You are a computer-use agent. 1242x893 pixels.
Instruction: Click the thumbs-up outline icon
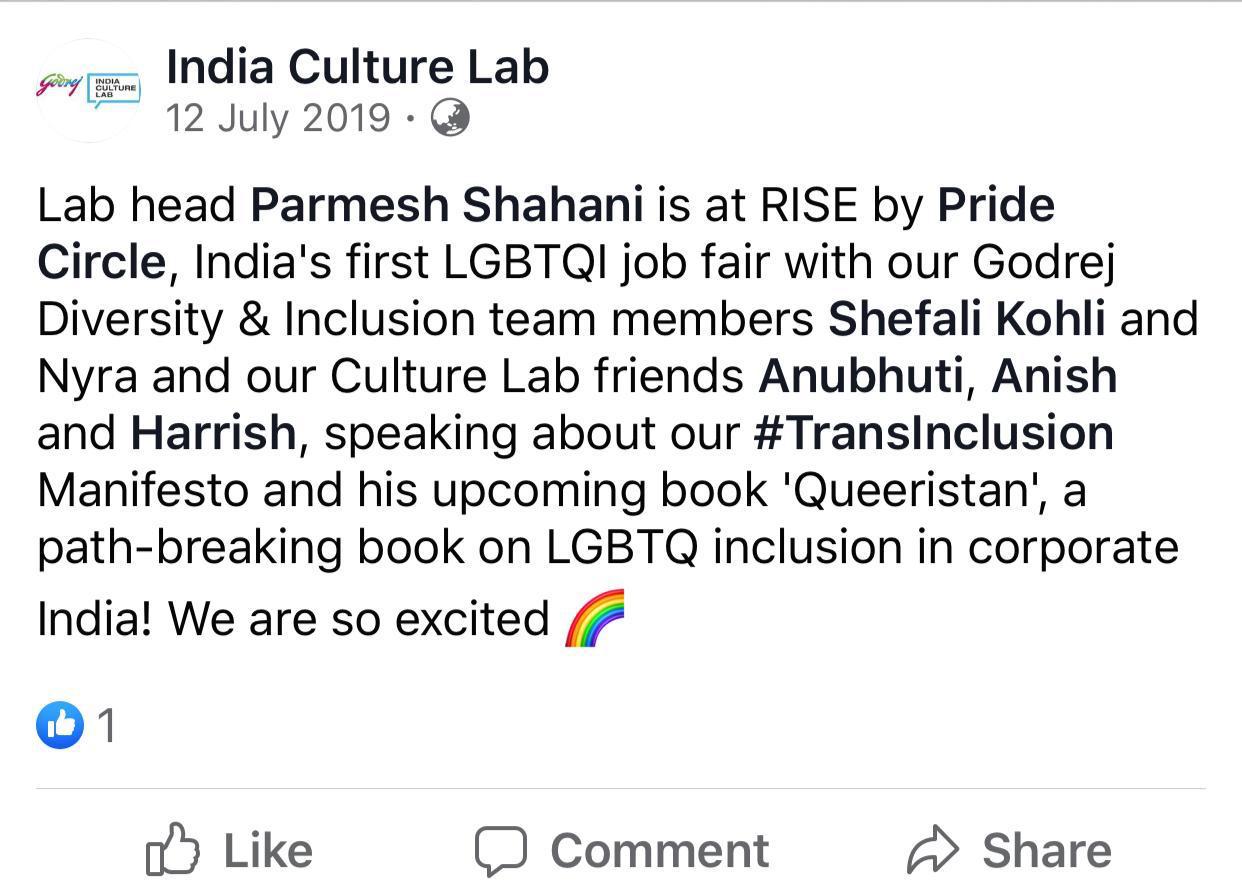pos(173,850)
